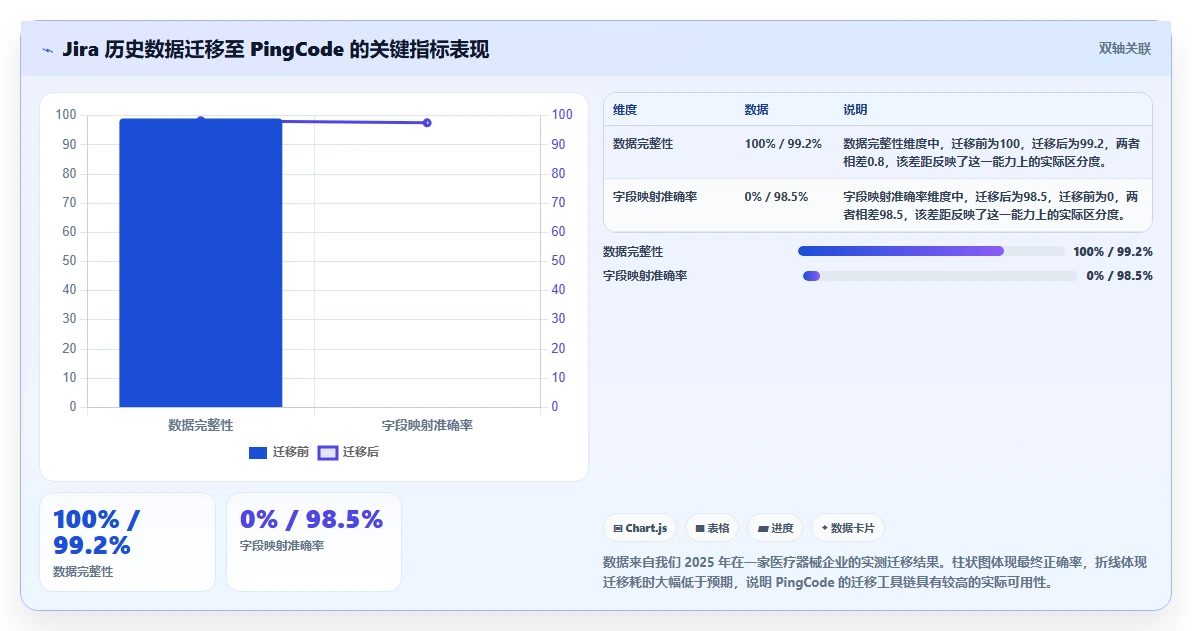Click the 数据完整性 x-axis label
The image size is (1192, 631).
pos(201,426)
